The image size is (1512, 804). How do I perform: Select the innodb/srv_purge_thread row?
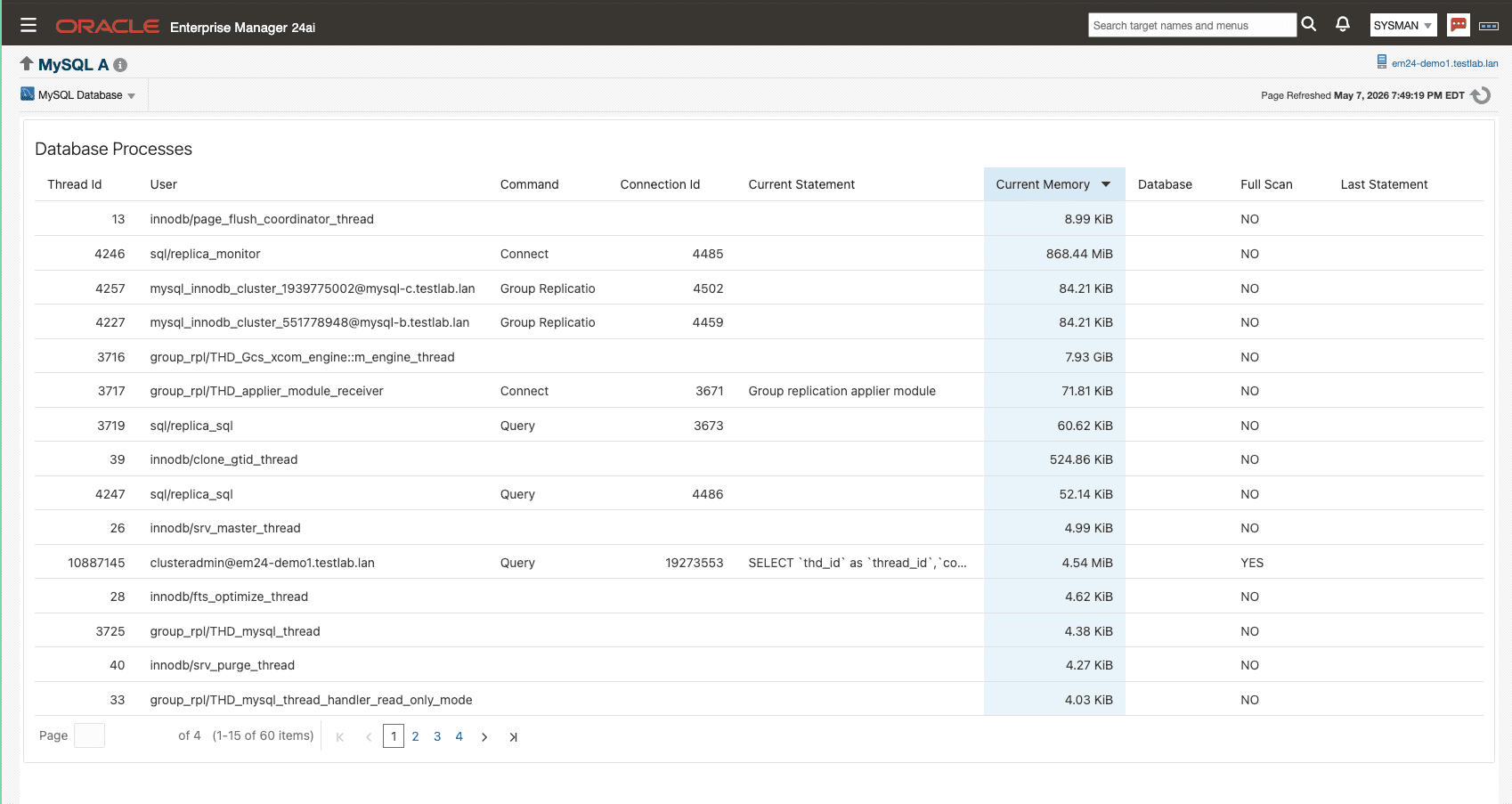(759, 665)
